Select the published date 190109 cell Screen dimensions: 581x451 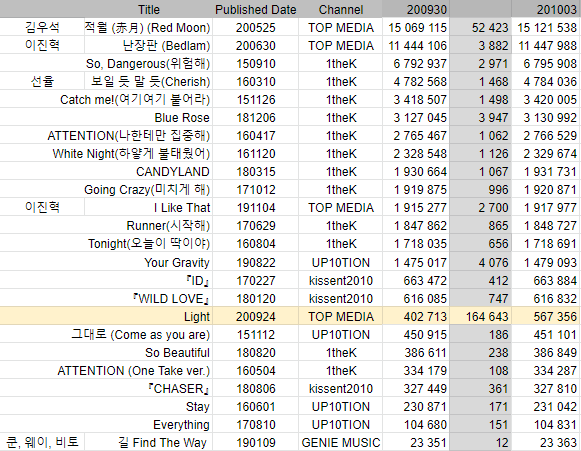256,442
